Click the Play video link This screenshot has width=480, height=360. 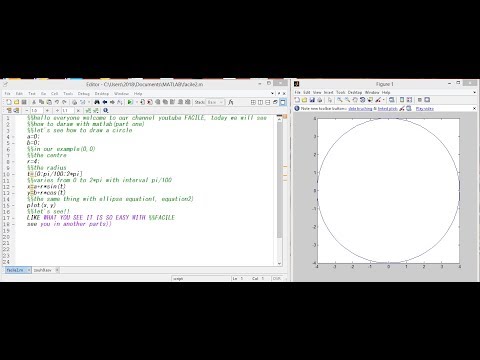(425, 109)
